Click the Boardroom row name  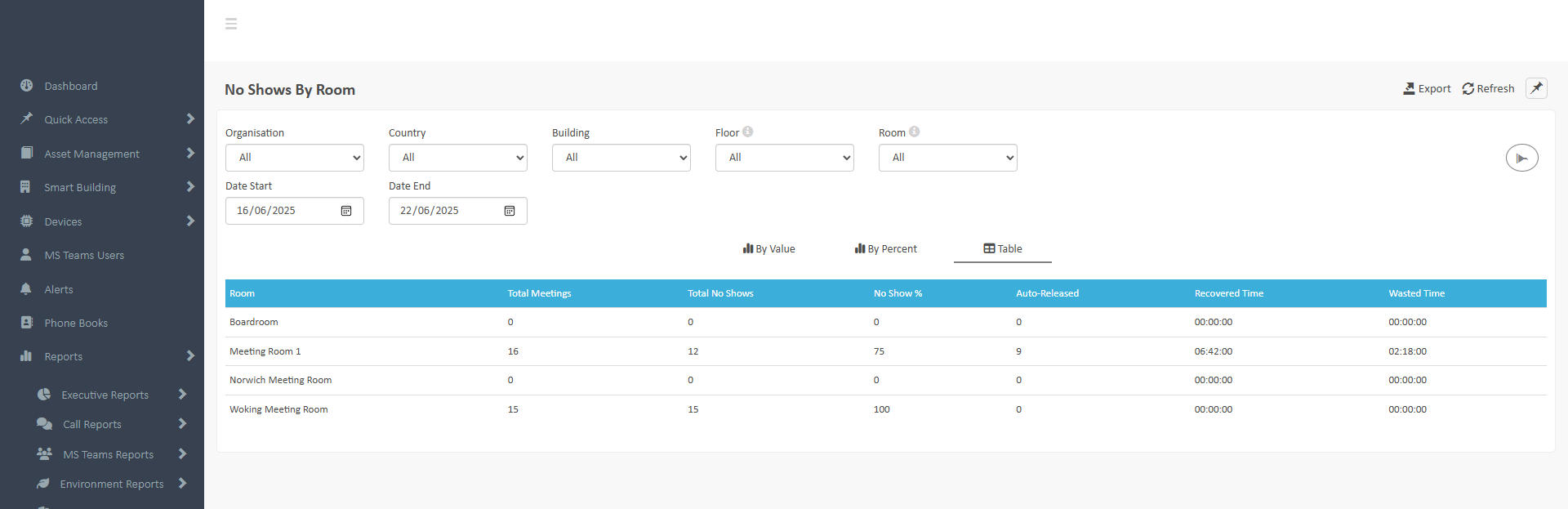coord(254,322)
